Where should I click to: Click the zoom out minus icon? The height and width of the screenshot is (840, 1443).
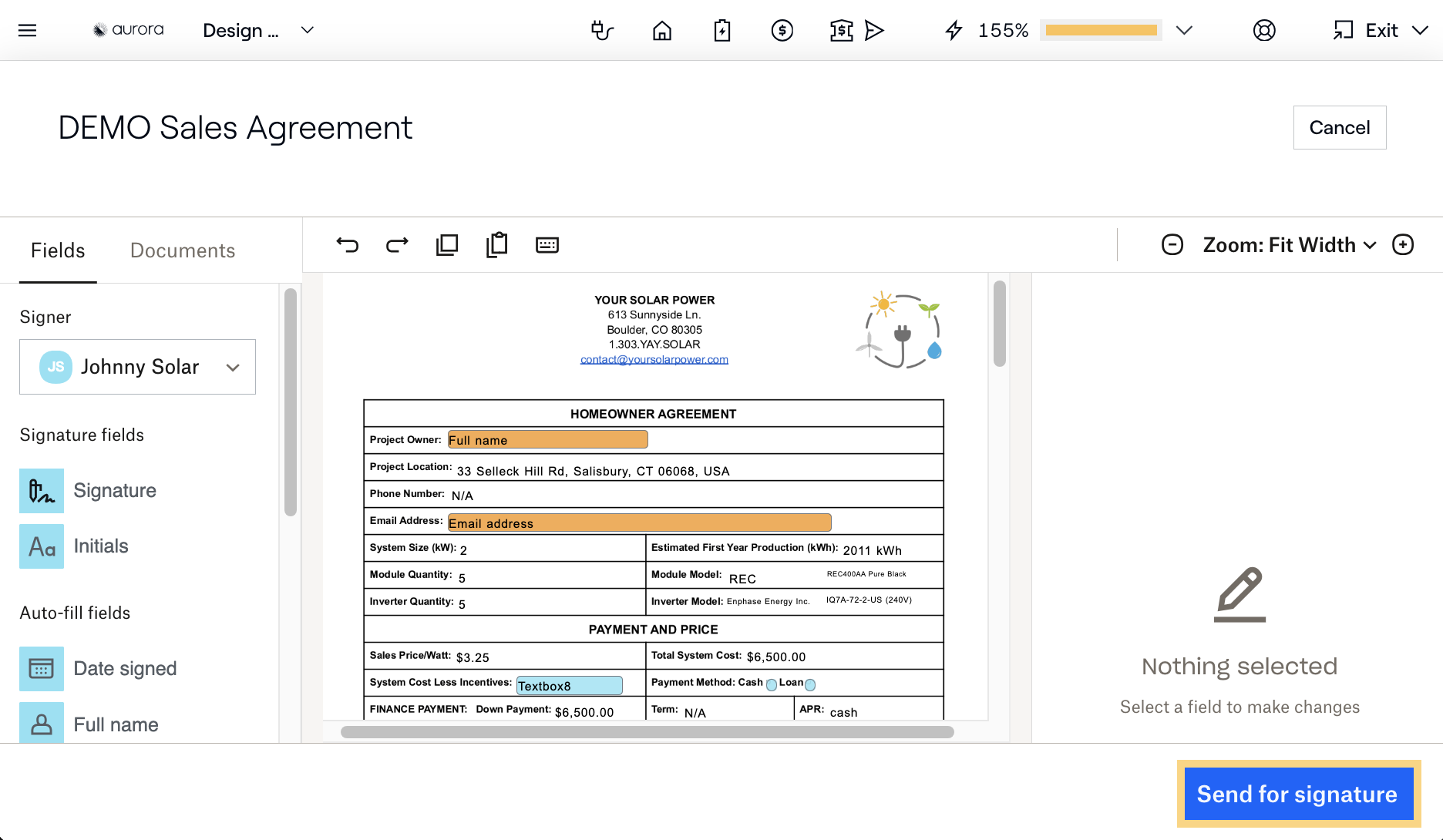click(1172, 245)
